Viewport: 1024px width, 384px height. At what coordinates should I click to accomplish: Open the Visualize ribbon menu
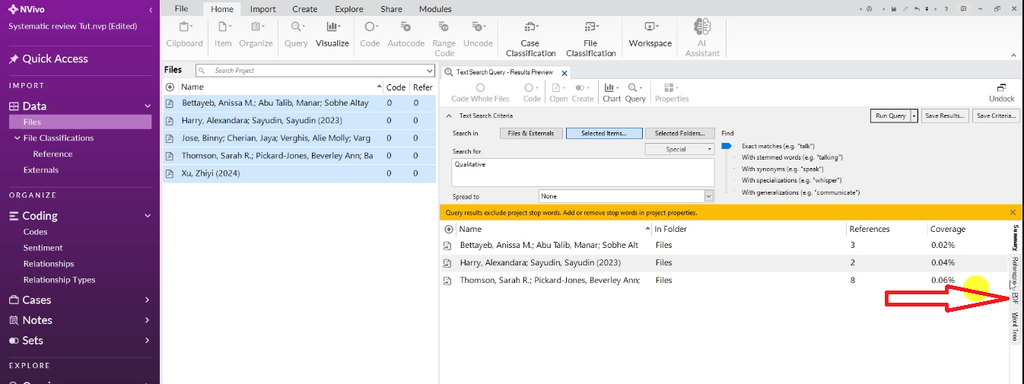332,34
